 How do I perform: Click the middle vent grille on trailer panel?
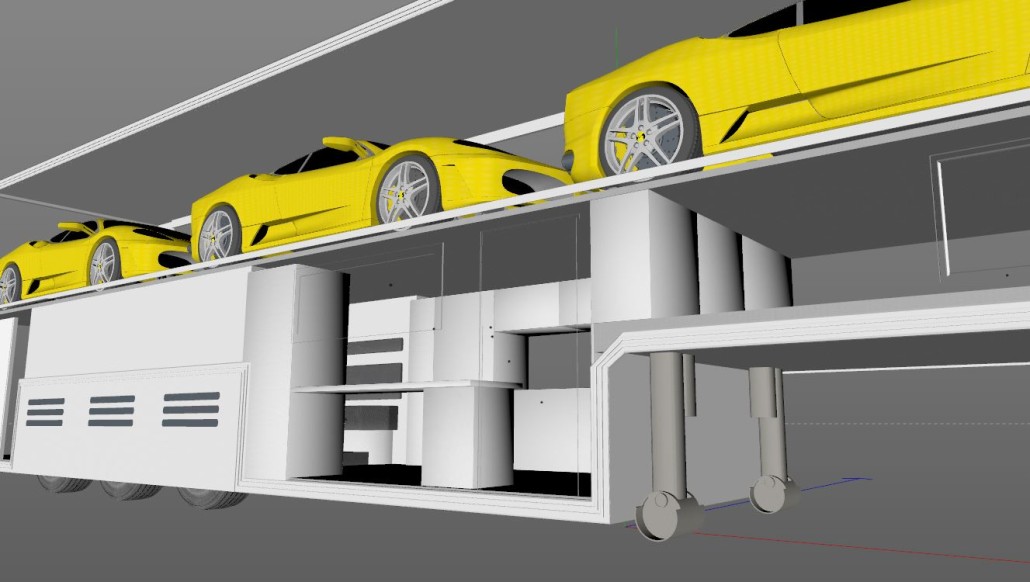(x=112, y=411)
